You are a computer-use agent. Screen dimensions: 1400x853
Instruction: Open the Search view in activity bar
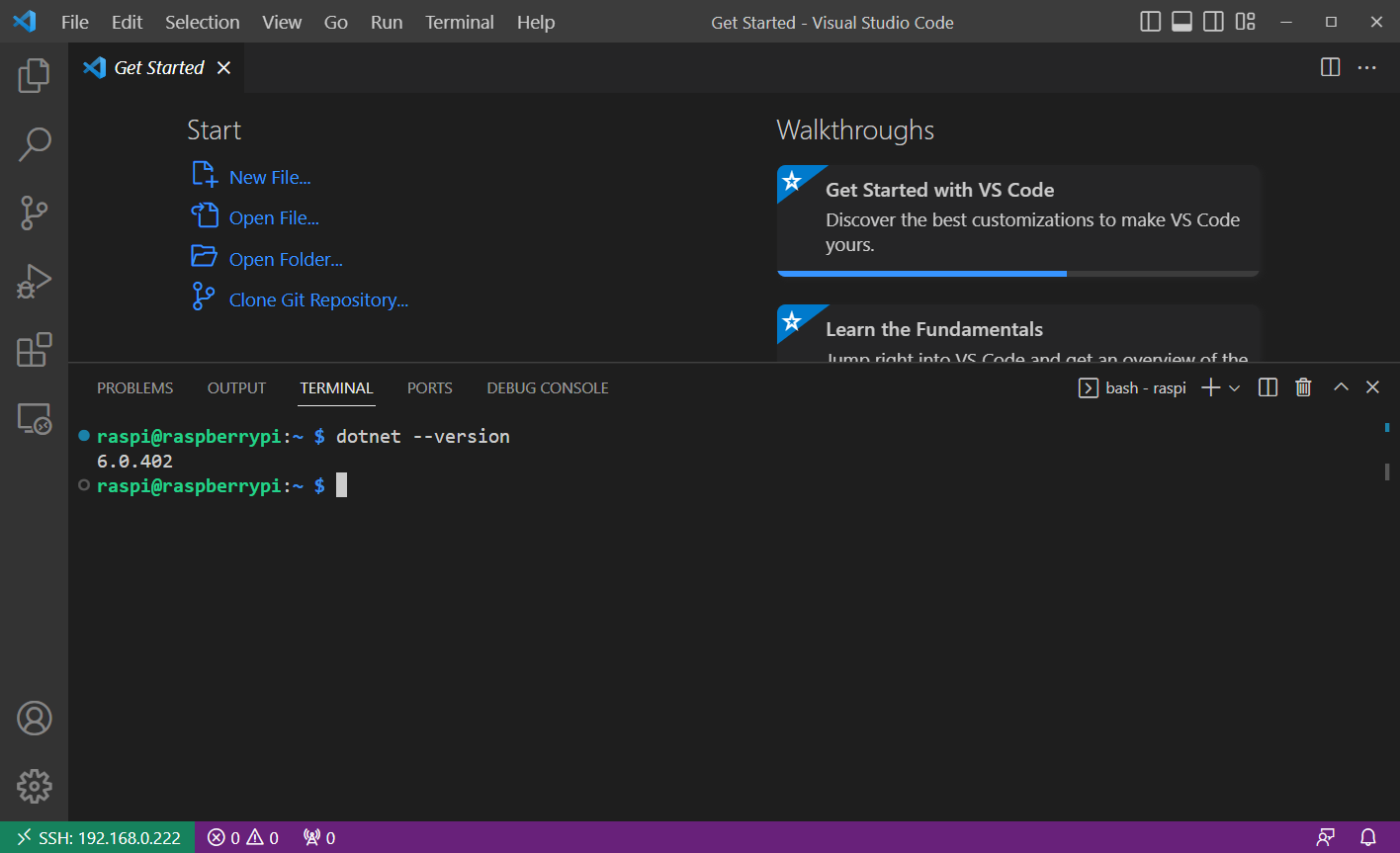tap(34, 144)
